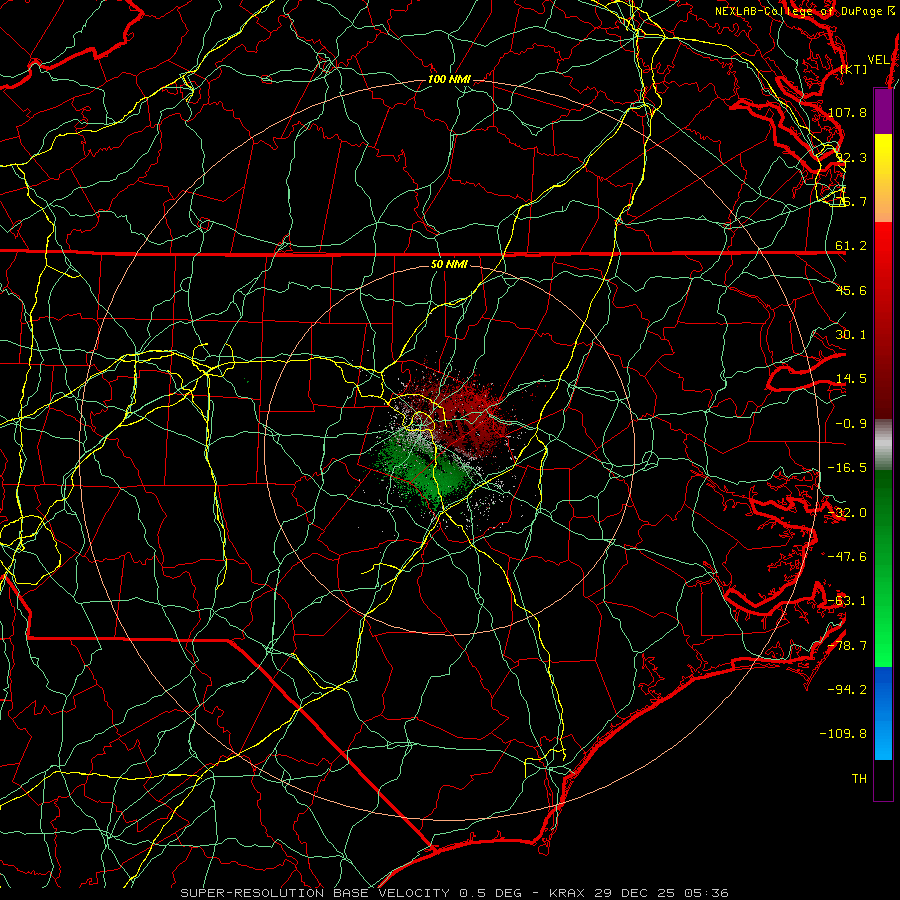Click the VEL legend title

(x=878, y=59)
